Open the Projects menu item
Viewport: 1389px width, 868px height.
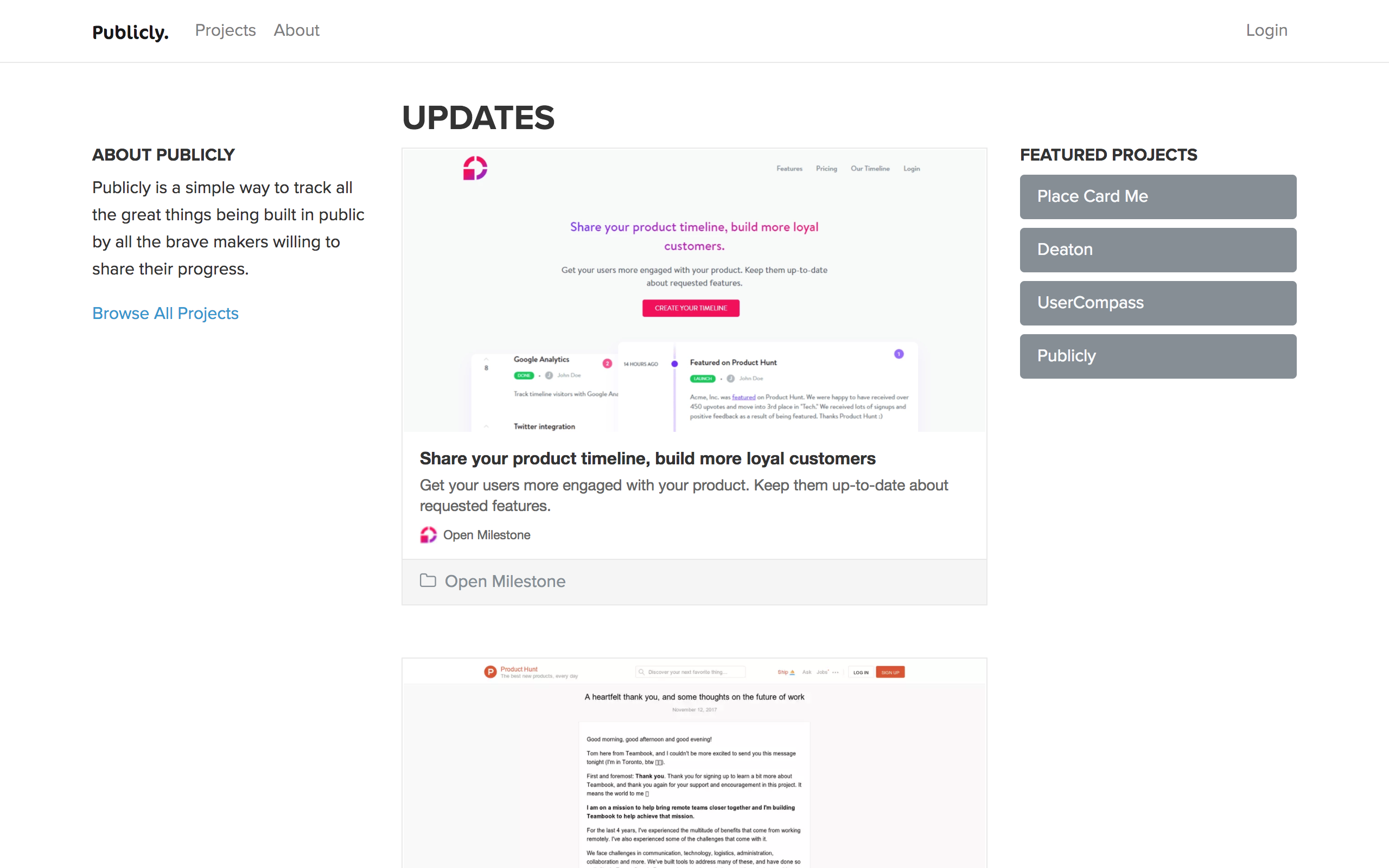[226, 30]
